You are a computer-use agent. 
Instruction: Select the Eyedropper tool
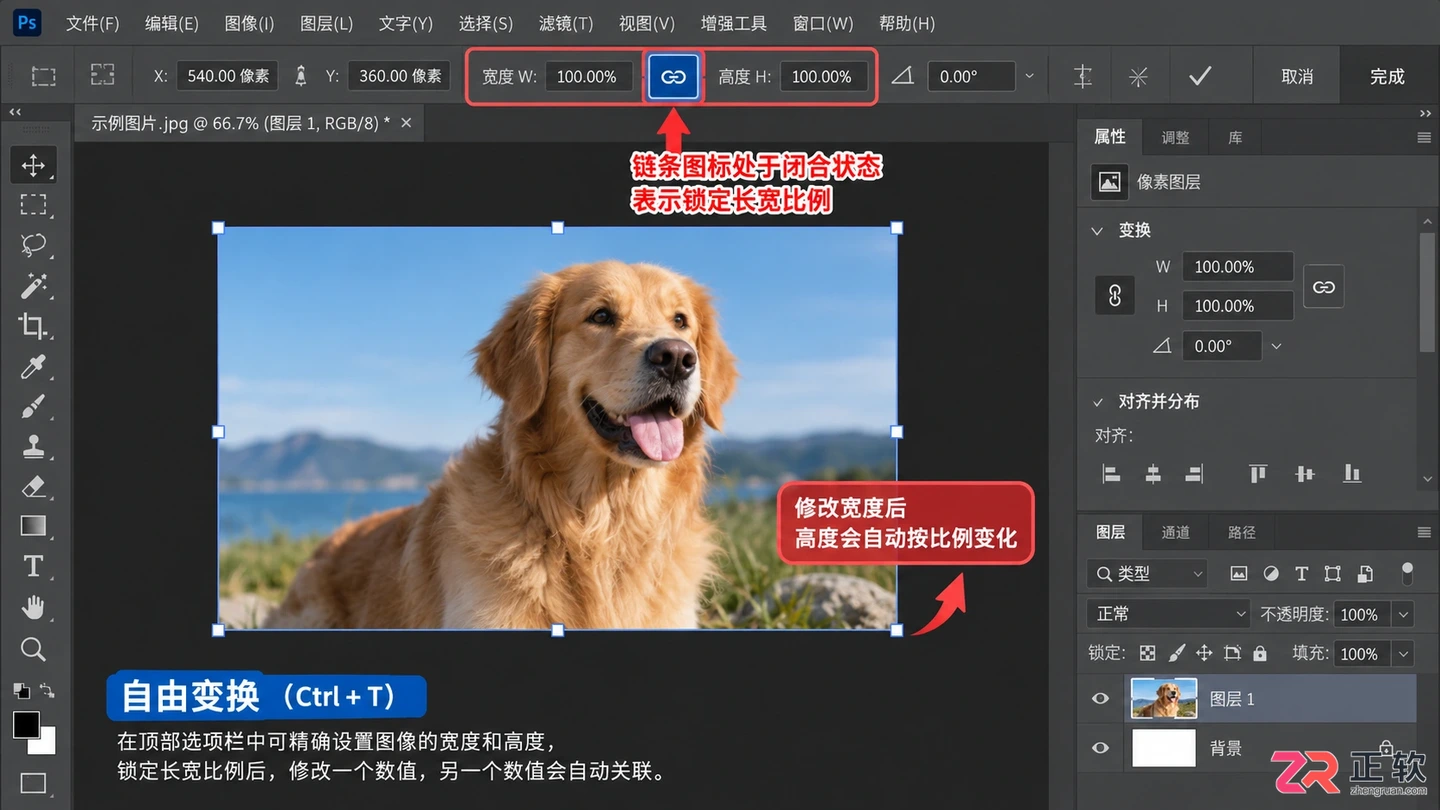(x=33, y=366)
